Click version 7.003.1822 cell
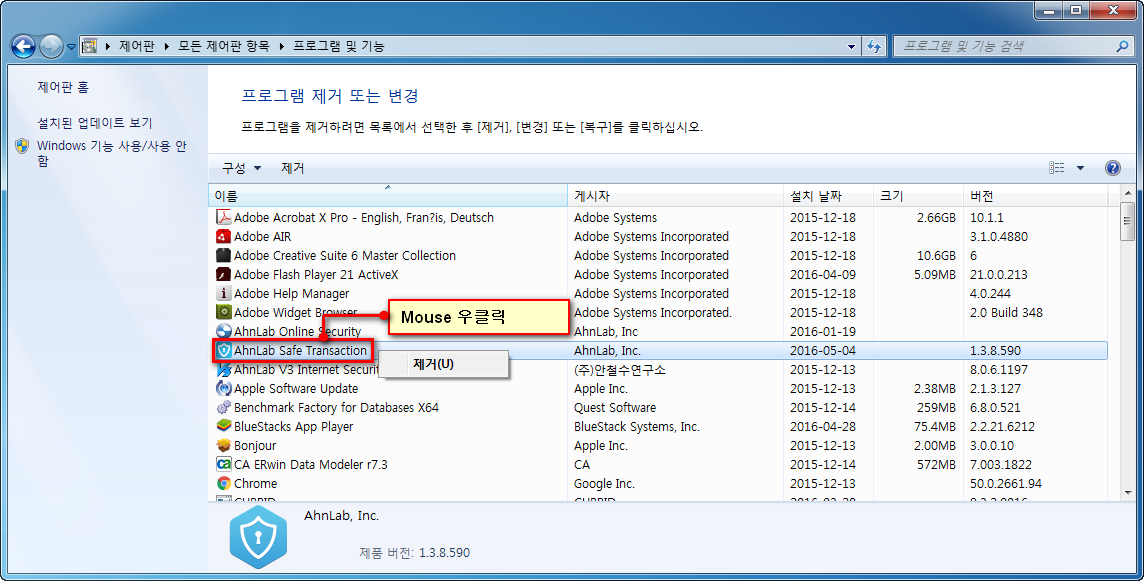The image size is (1144, 581). coord(1002,464)
